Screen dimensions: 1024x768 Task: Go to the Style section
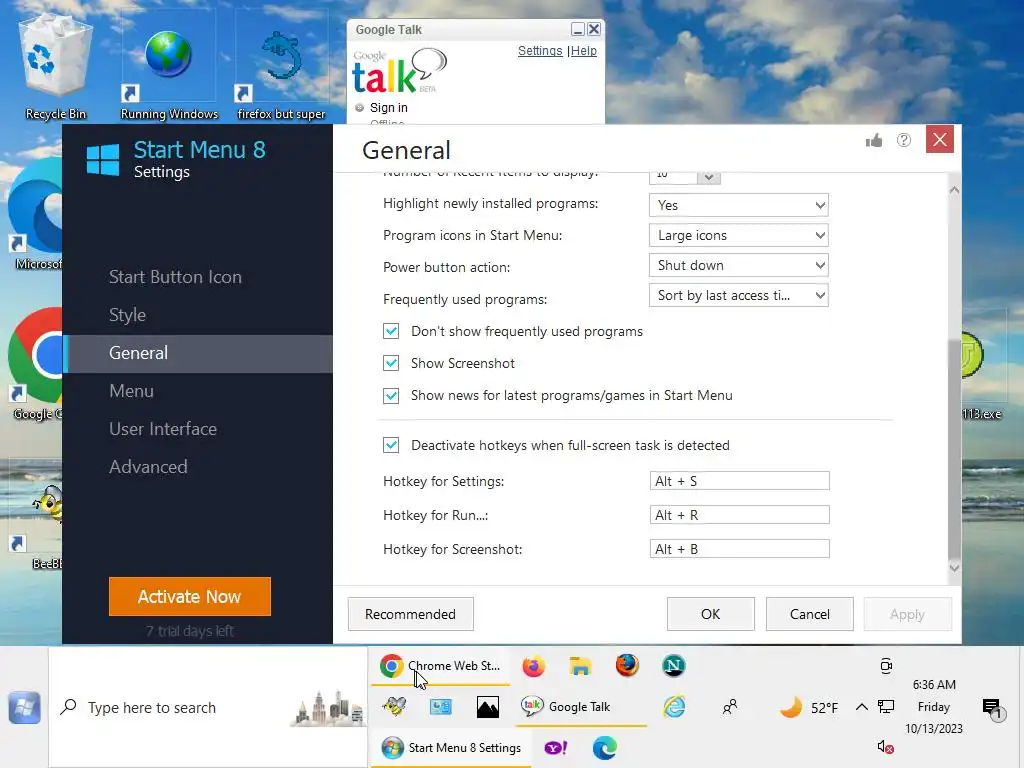127,315
